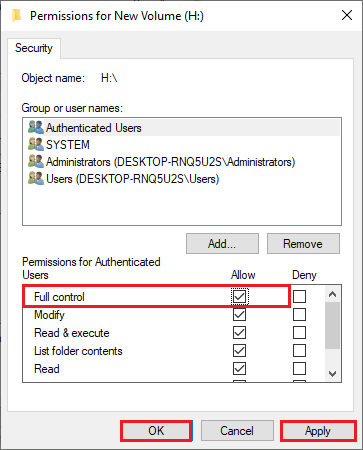The width and height of the screenshot is (363, 450).
Task: Select the Authenticated Users group icon
Action: [x=36, y=127]
